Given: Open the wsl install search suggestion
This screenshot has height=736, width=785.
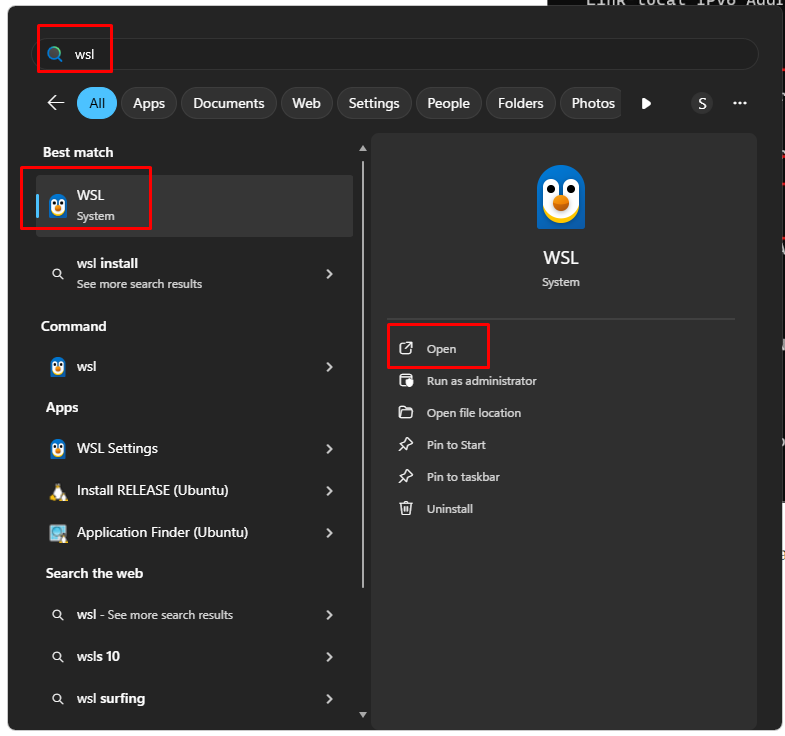Looking at the screenshot, I should click(194, 273).
